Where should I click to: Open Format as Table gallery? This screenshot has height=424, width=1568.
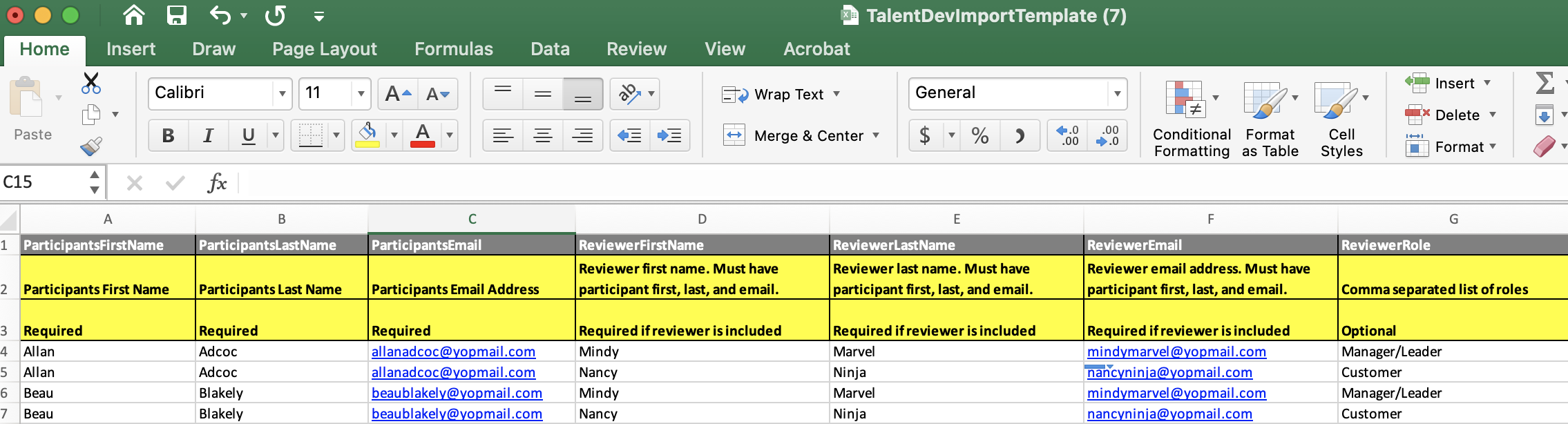1270,119
